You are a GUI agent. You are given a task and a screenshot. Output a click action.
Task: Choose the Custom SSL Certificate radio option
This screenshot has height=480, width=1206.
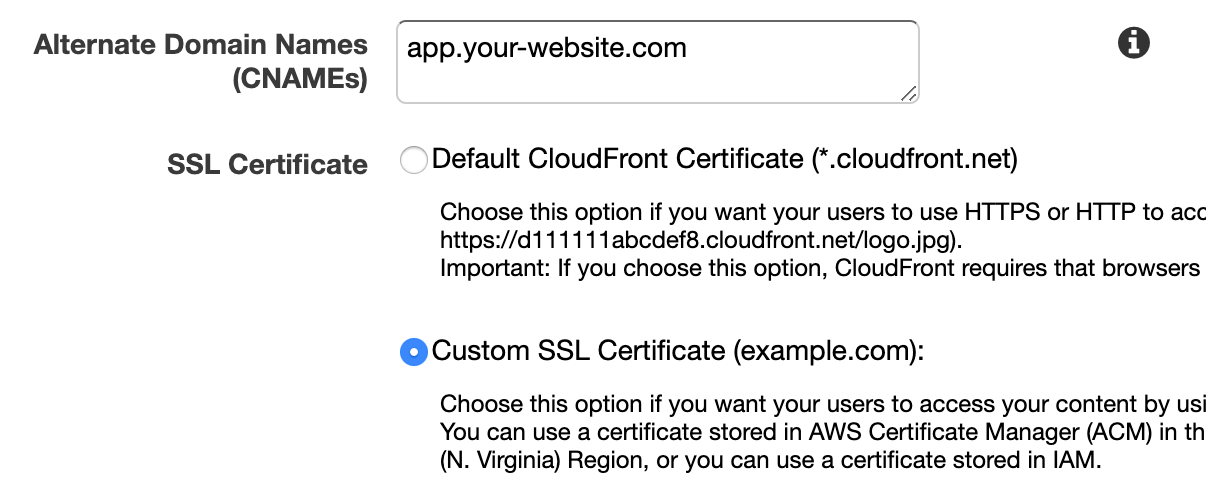413,352
